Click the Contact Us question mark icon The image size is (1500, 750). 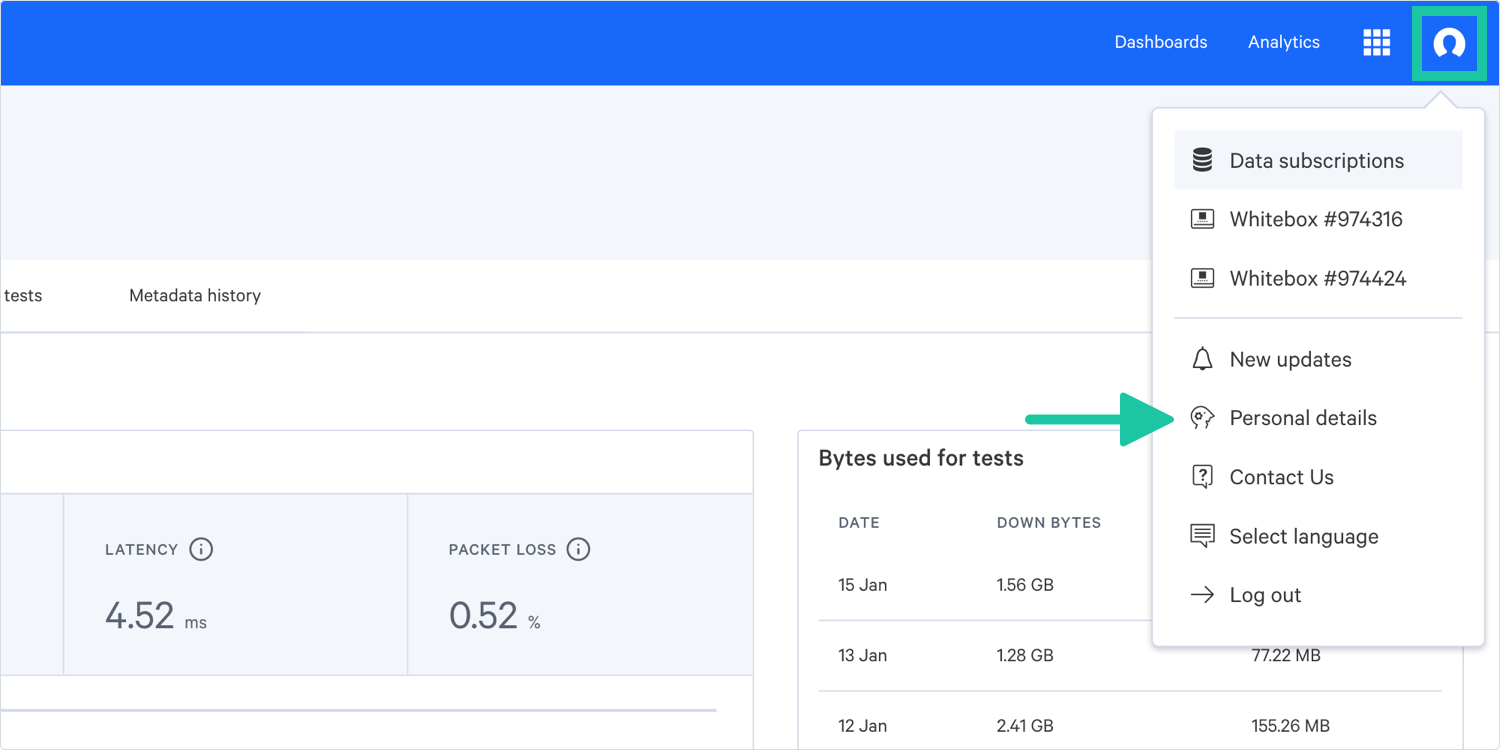pyautogui.click(x=1202, y=477)
